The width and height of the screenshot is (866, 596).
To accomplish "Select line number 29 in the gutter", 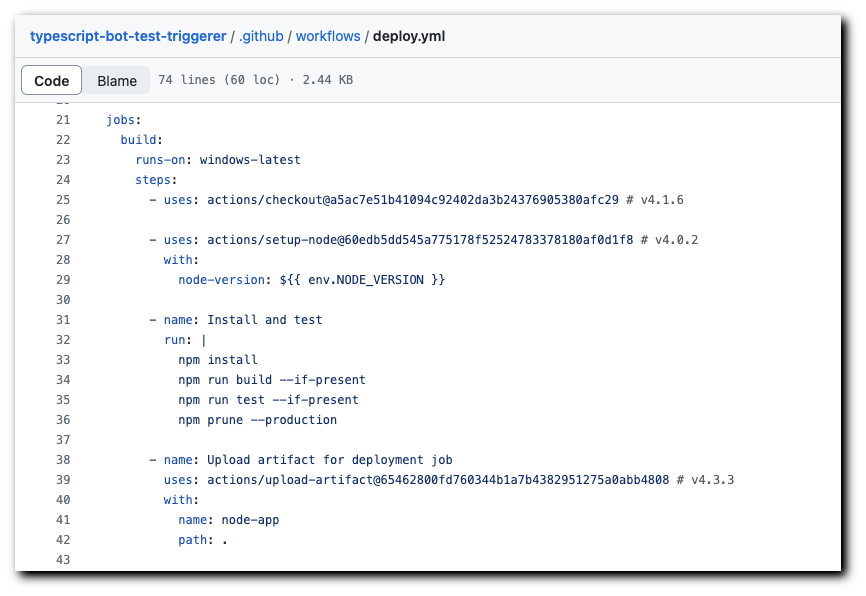I will (x=63, y=279).
